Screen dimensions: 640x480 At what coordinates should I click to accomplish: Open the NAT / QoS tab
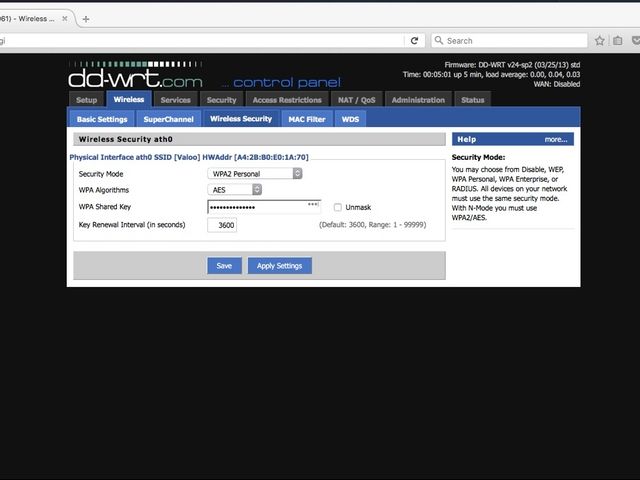click(x=356, y=100)
